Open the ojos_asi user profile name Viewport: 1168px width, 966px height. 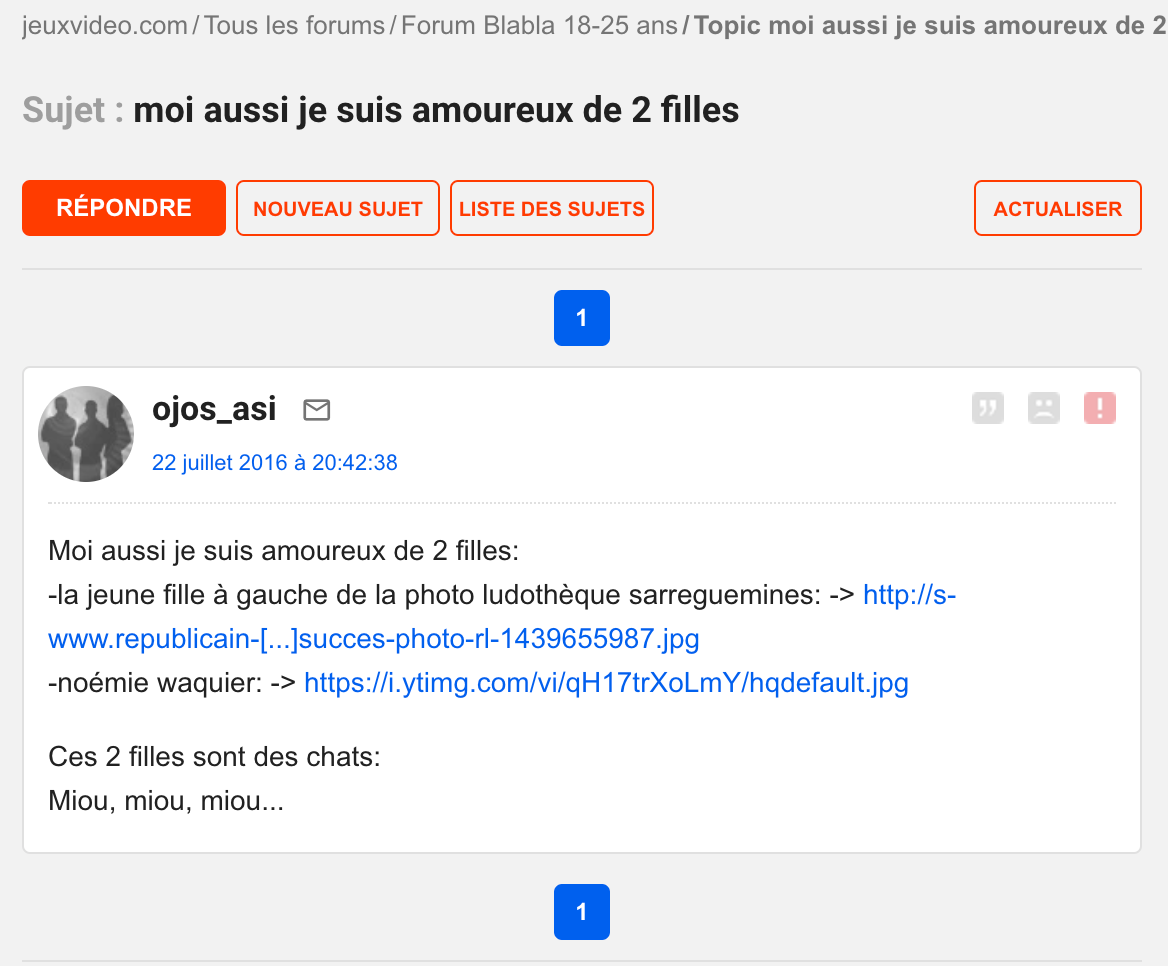(214, 409)
